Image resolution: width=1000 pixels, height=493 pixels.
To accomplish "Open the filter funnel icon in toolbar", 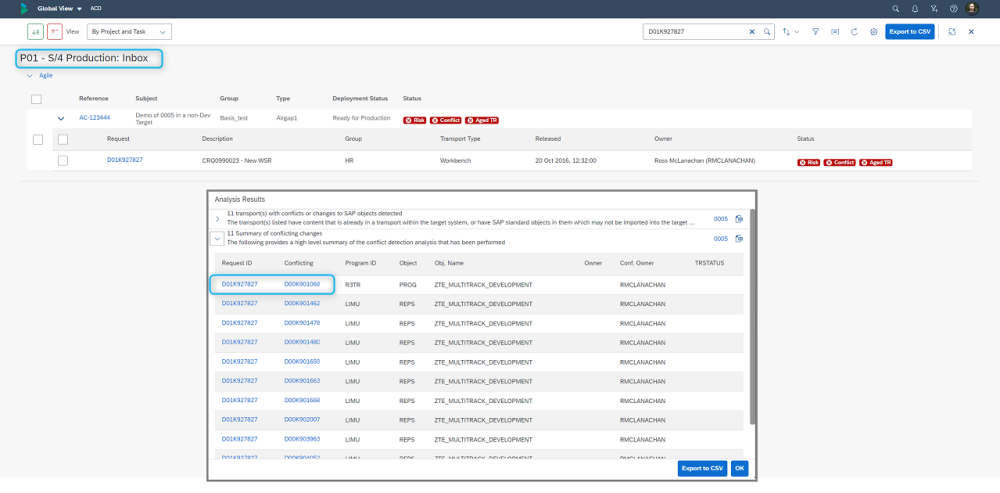I will pyautogui.click(x=816, y=32).
